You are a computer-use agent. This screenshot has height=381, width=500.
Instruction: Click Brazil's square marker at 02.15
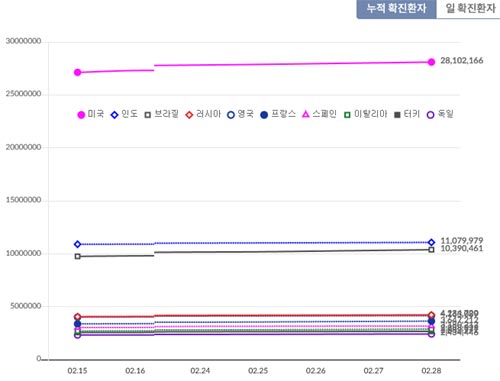coord(77,256)
